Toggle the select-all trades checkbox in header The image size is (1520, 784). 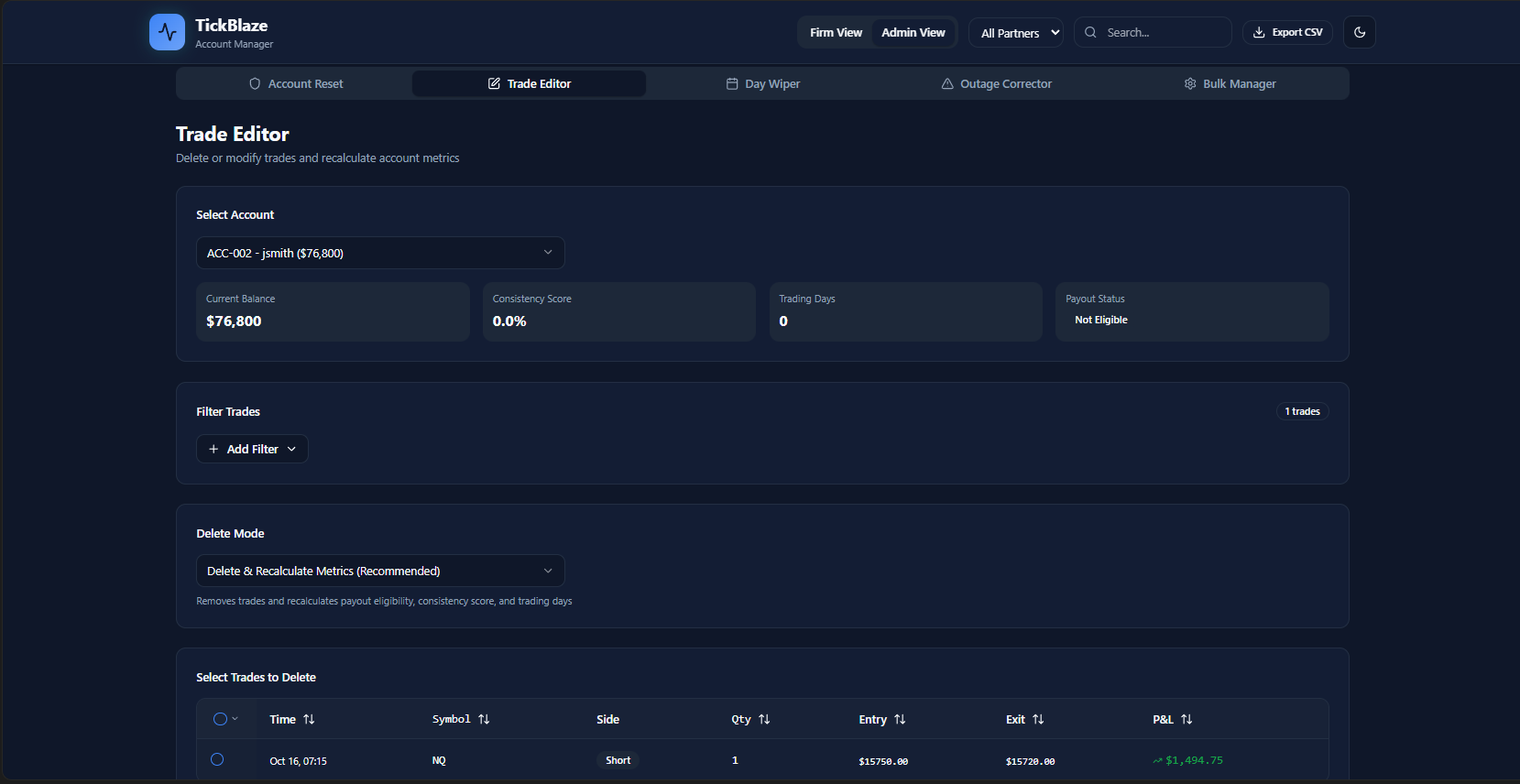pyautogui.click(x=220, y=719)
